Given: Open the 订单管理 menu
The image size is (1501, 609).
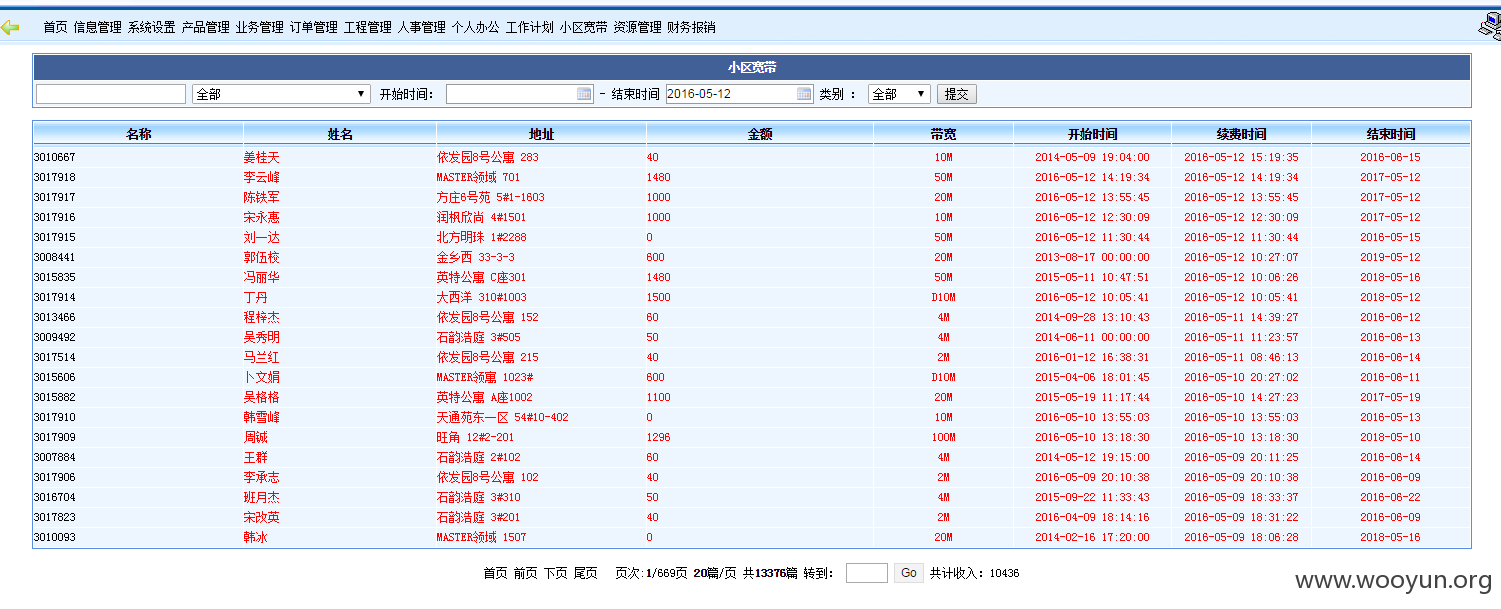Looking at the screenshot, I should click(313, 27).
